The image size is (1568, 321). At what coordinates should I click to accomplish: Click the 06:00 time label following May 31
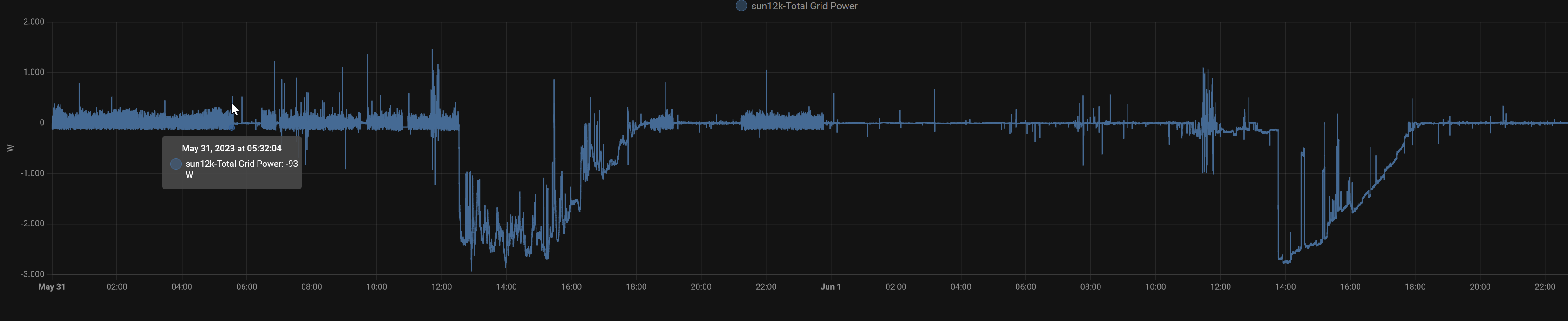(x=246, y=287)
